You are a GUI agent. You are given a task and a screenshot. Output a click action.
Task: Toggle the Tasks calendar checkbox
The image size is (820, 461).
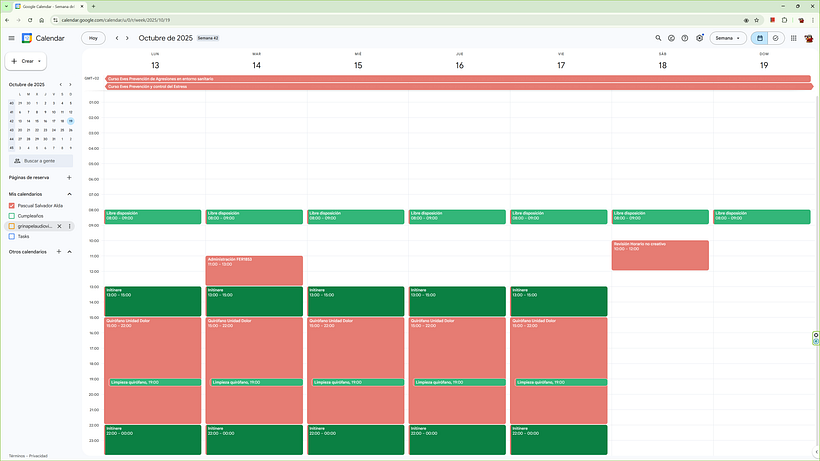[12, 236]
